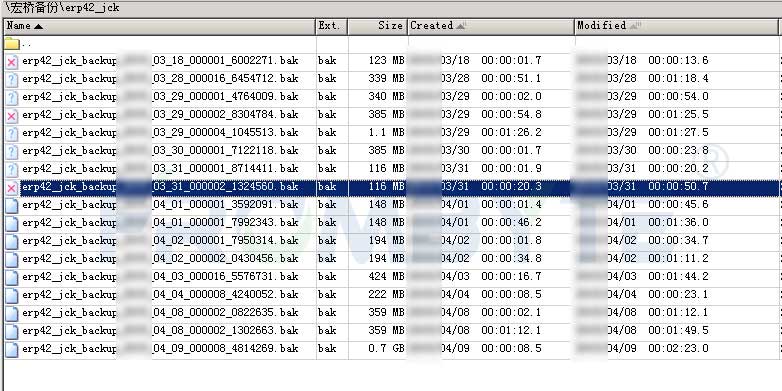
Task: Click the parent folder ".." icon
Action: [x=11, y=44]
